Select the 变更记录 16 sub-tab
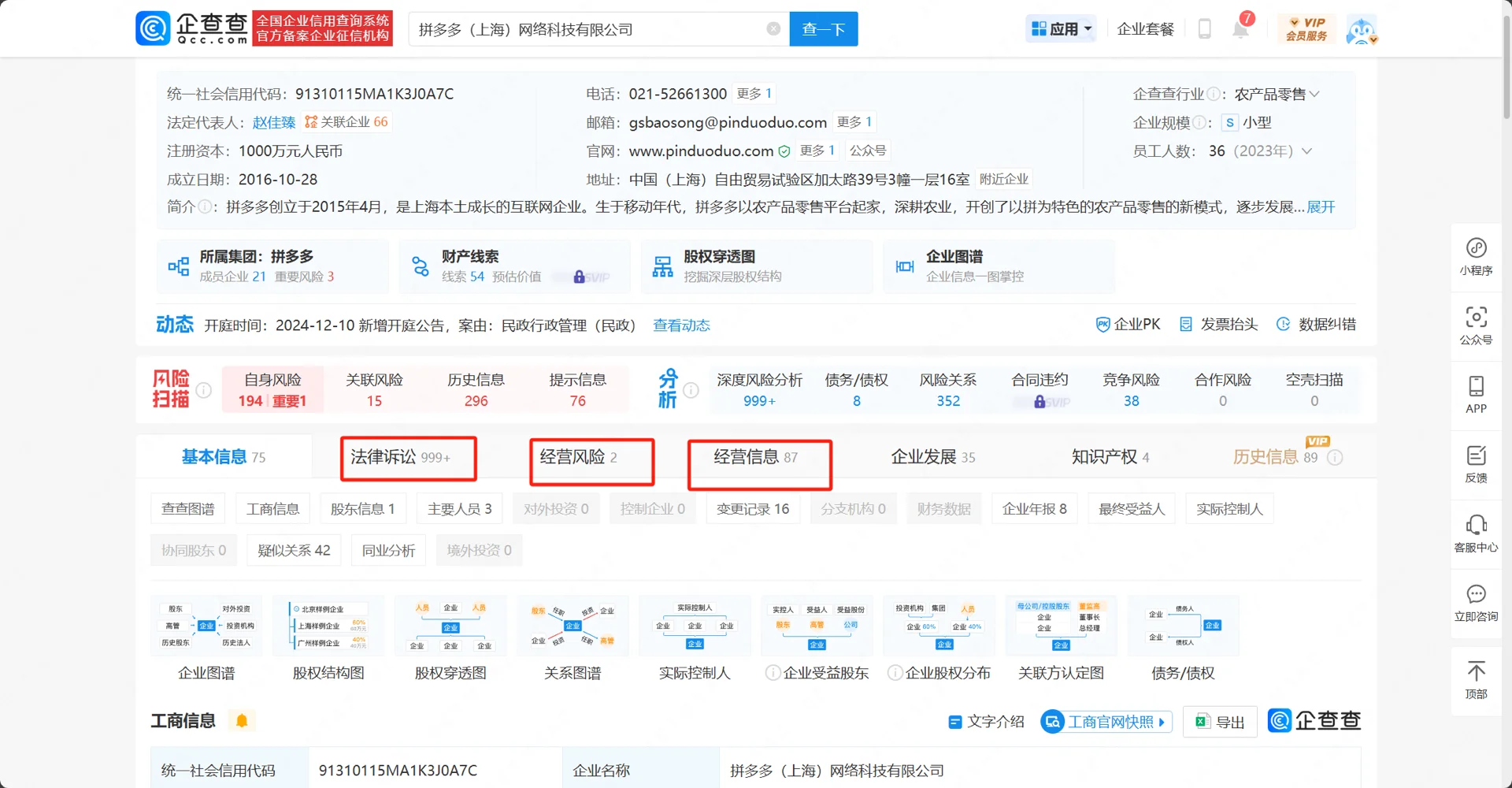Viewport: 1512px width, 788px height. click(753, 509)
